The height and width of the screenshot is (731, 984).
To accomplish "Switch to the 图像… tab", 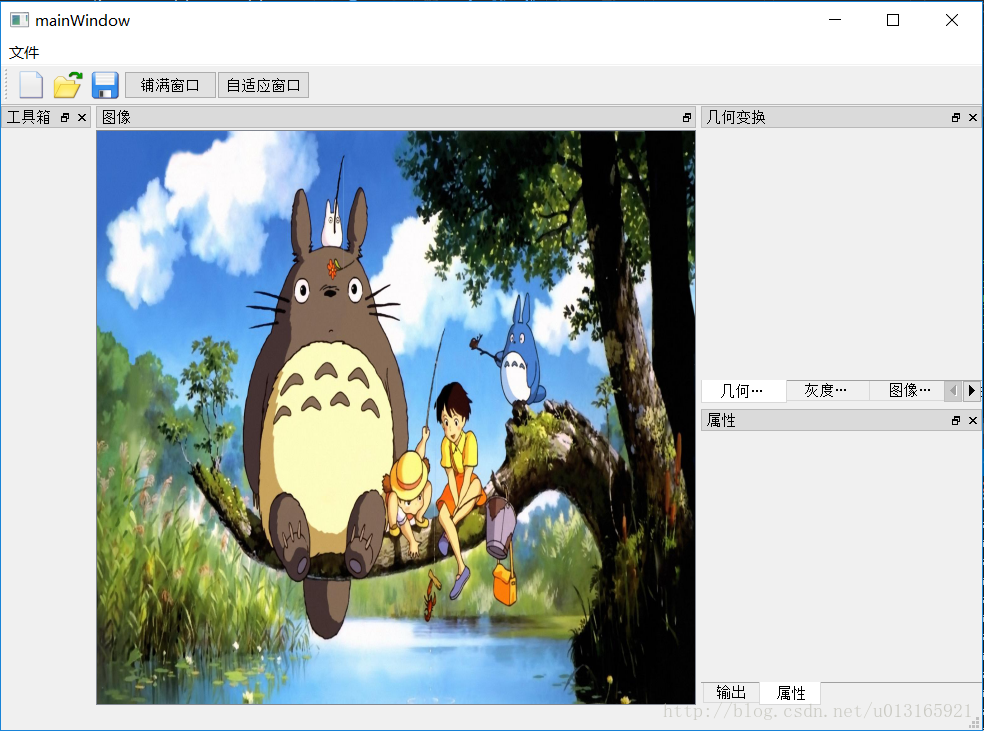I will (x=907, y=390).
